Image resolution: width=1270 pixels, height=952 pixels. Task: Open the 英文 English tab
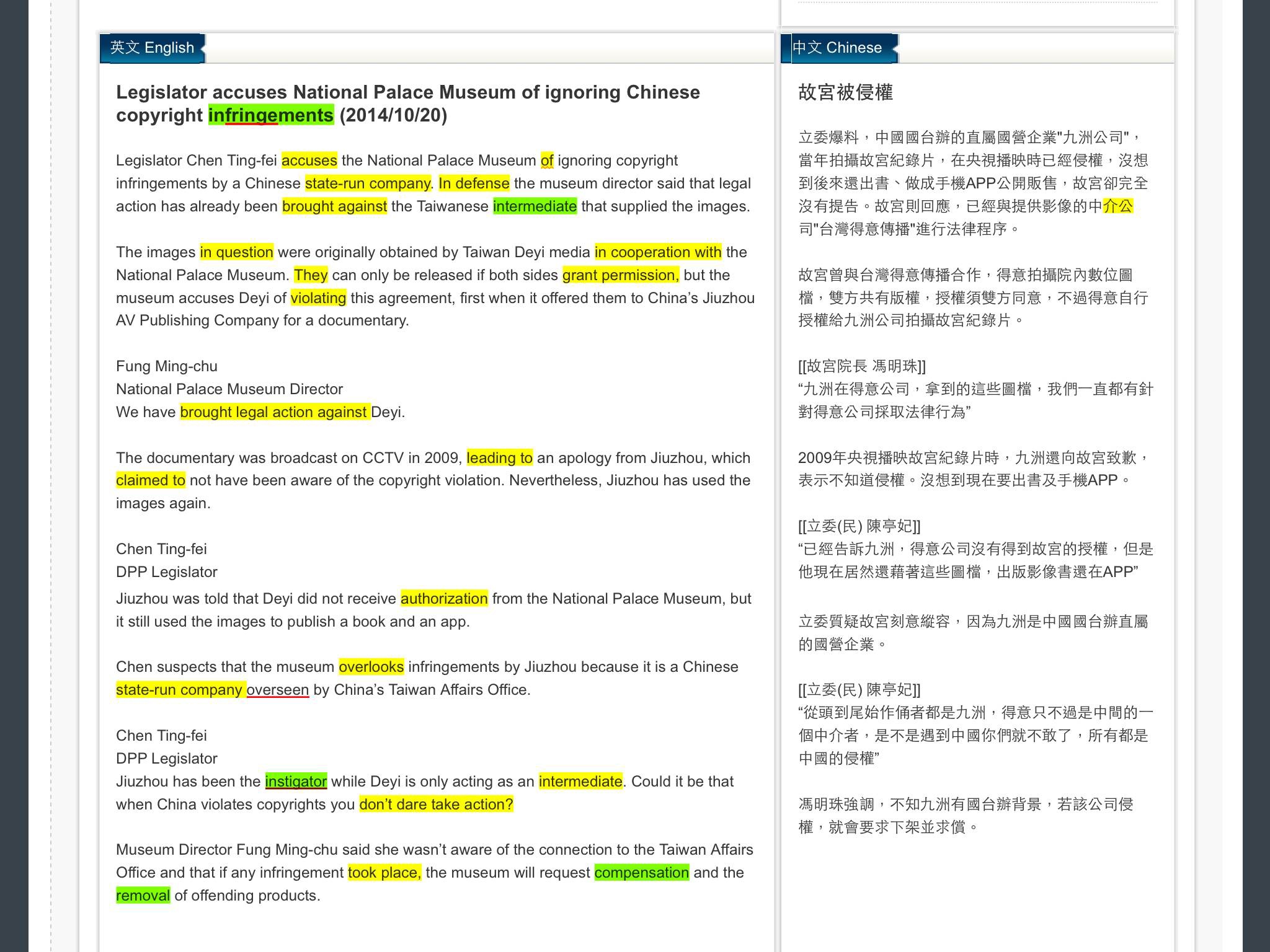(152, 48)
